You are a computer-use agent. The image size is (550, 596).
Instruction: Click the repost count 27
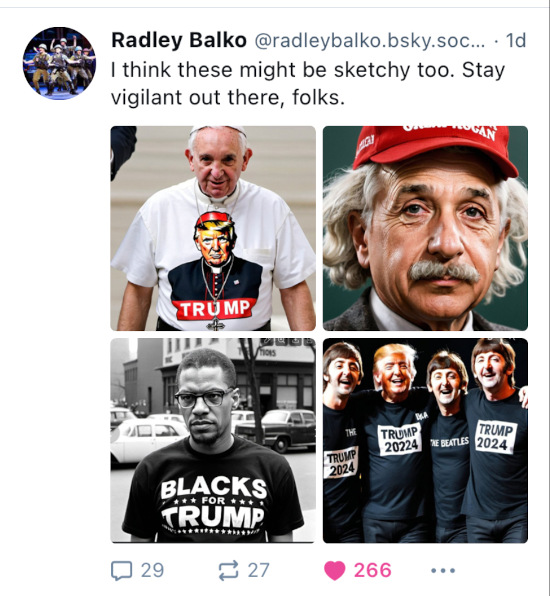pos(258,570)
